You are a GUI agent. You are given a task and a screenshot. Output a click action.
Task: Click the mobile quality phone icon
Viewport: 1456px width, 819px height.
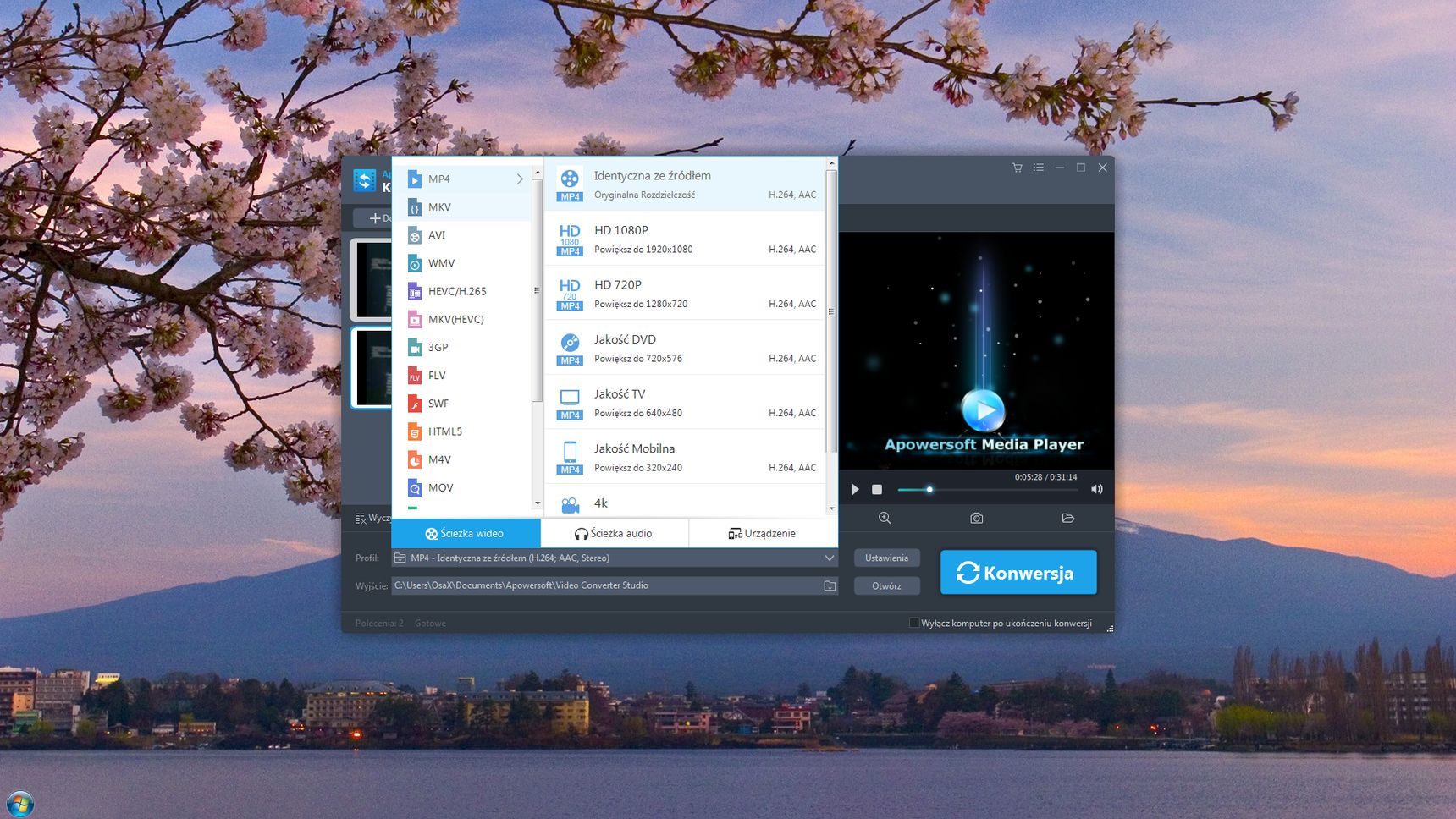click(x=570, y=458)
